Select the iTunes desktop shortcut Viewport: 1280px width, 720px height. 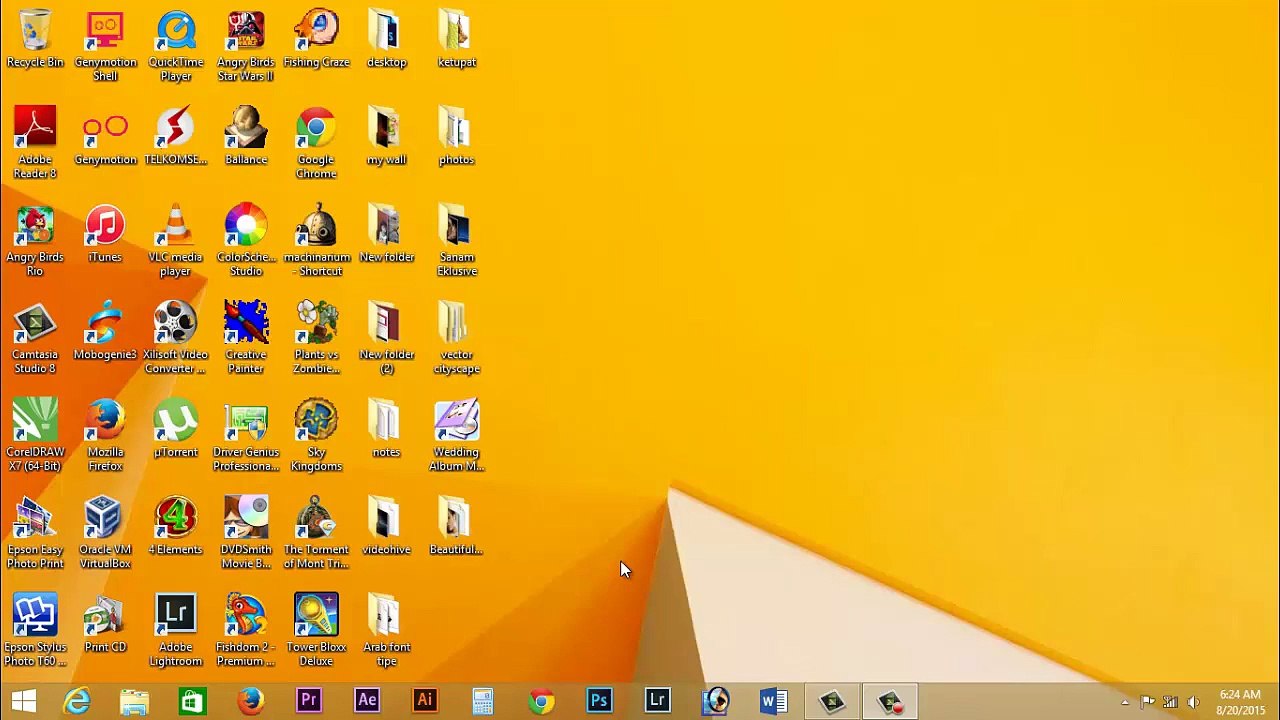(x=105, y=235)
